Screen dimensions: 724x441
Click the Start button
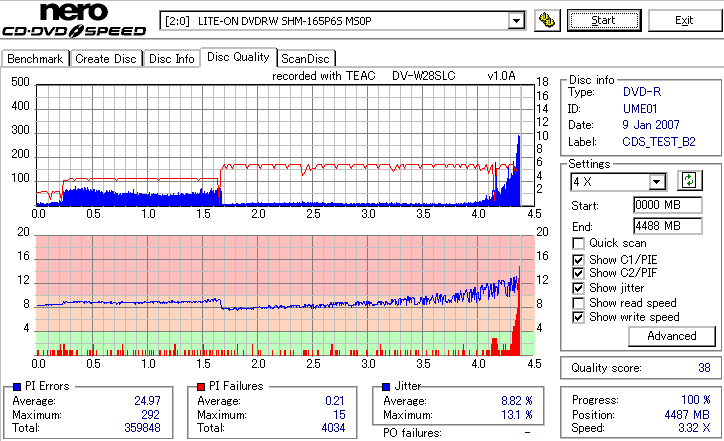(x=604, y=21)
